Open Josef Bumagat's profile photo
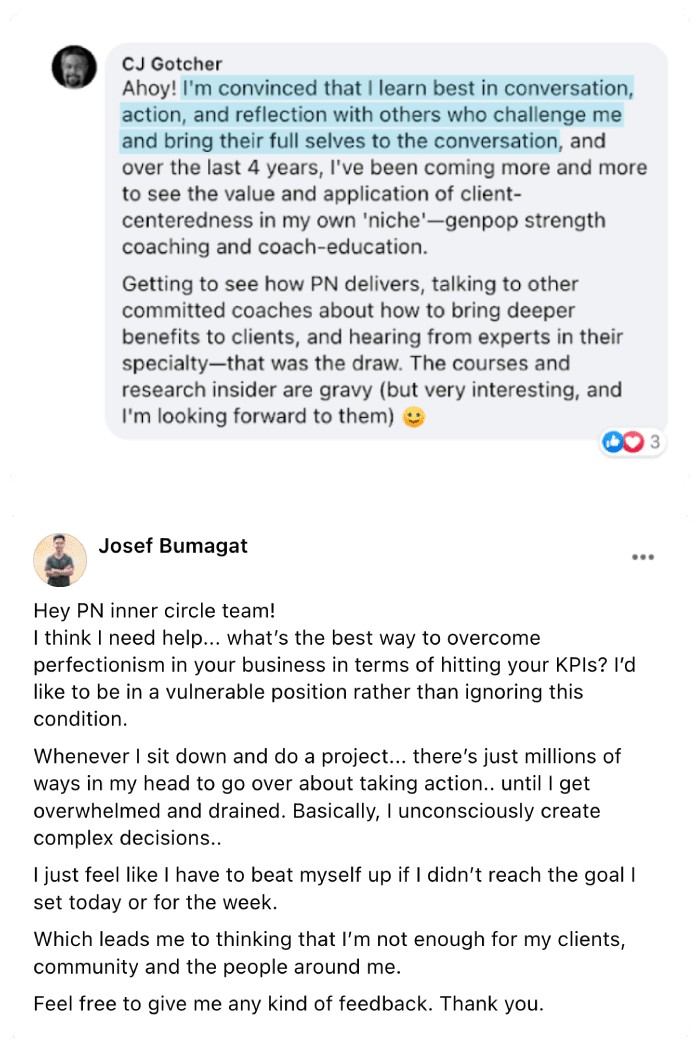 [60, 560]
